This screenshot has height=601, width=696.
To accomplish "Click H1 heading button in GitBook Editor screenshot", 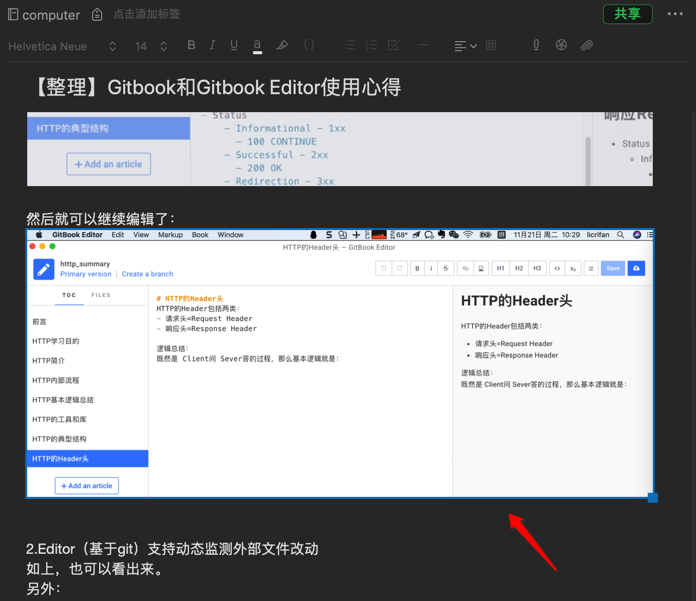I will tap(500, 268).
